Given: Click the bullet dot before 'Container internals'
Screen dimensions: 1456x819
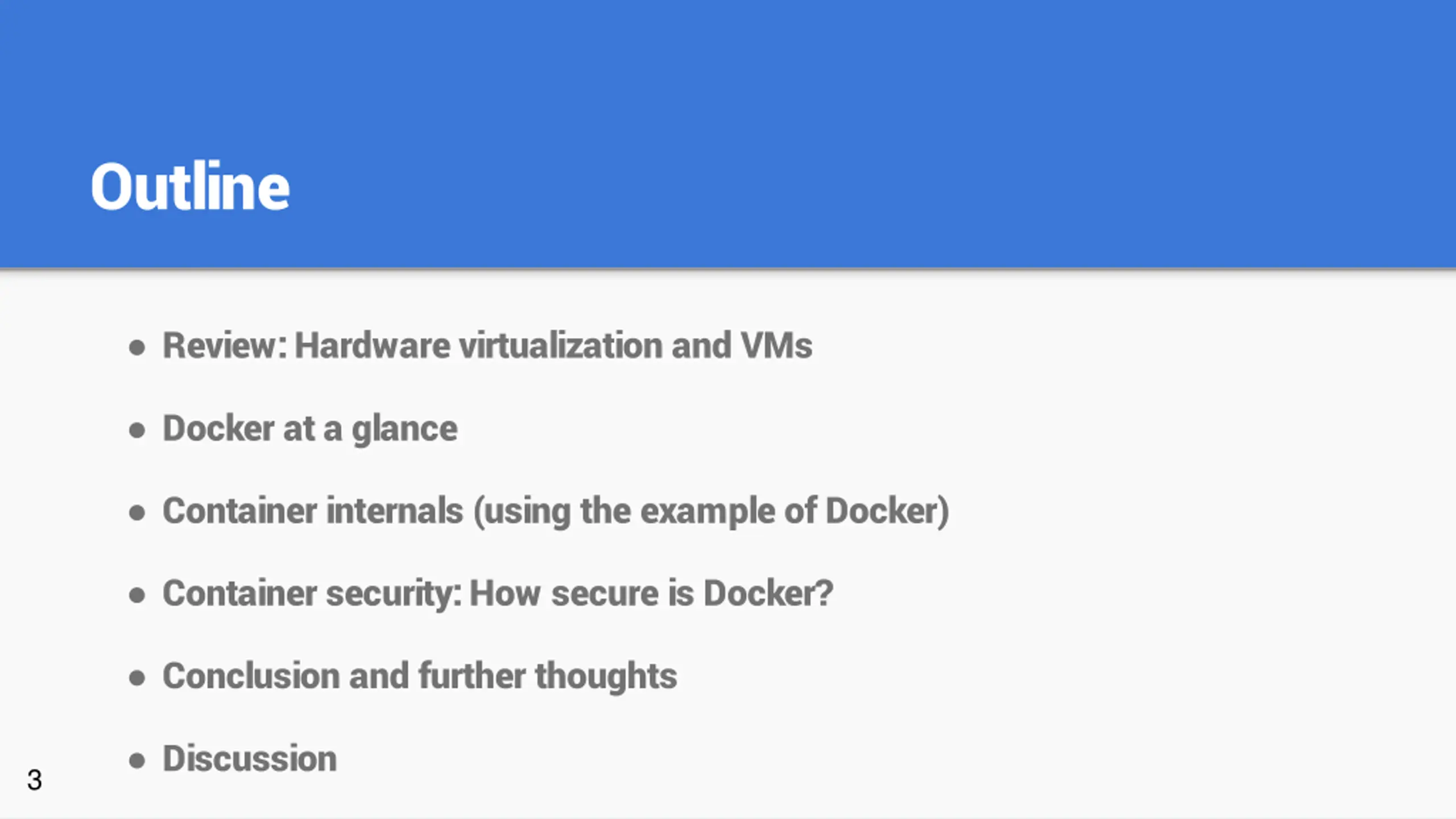Looking at the screenshot, I should click(x=137, y=512).
